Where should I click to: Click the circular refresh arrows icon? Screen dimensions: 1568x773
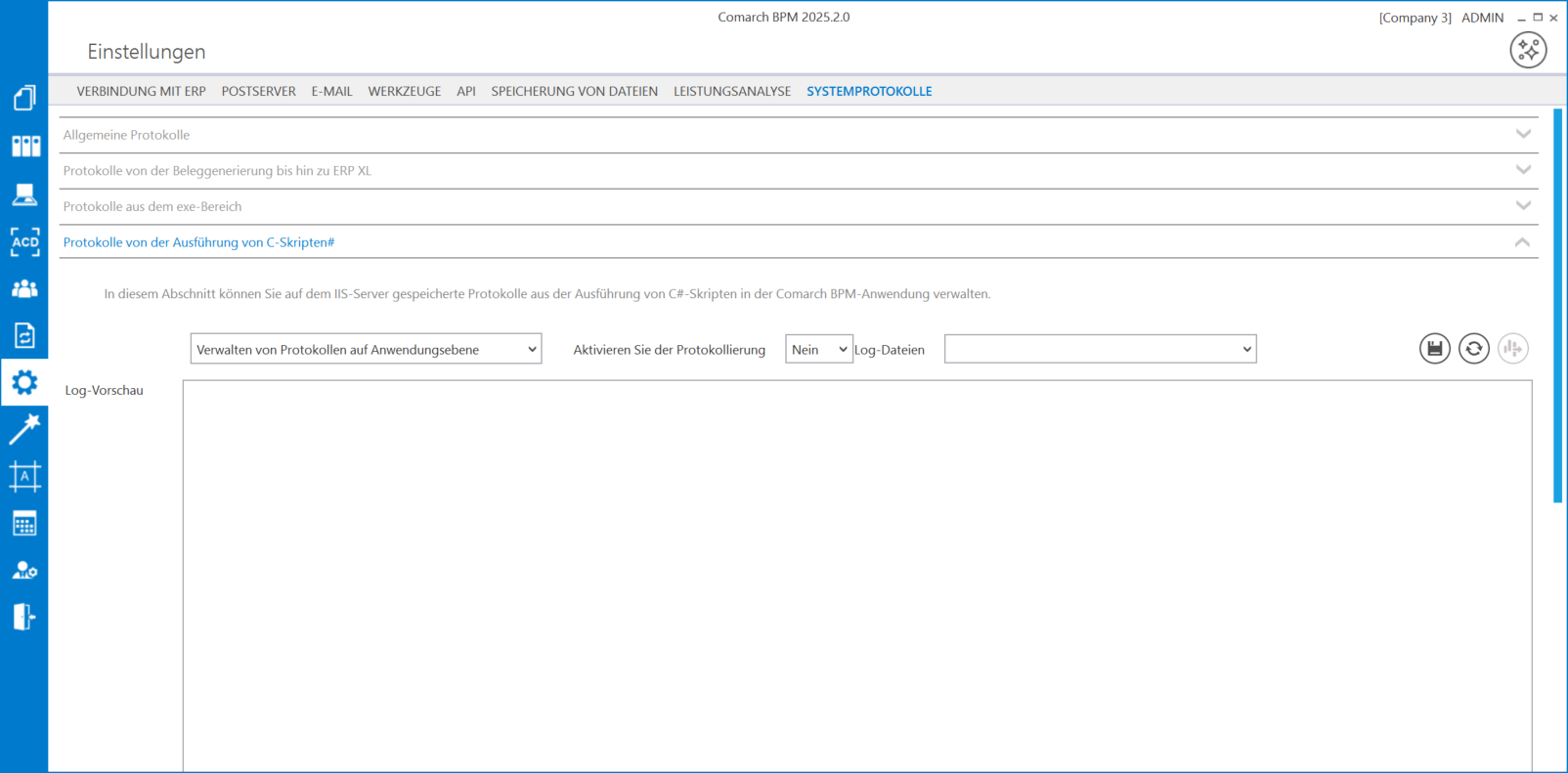1473,349
